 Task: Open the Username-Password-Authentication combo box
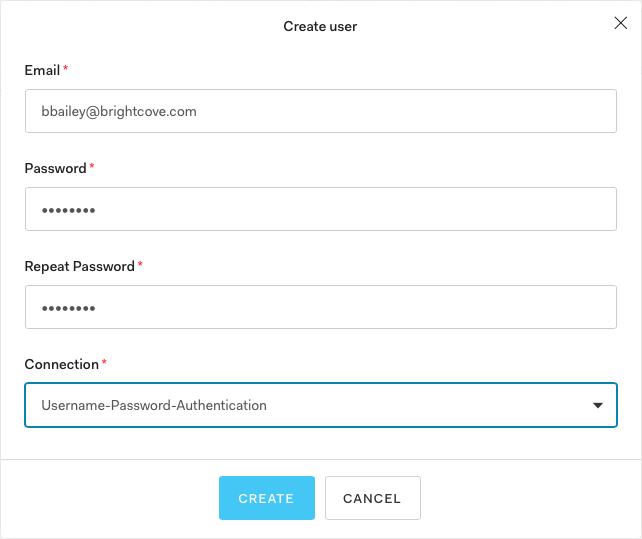[320, 406]
